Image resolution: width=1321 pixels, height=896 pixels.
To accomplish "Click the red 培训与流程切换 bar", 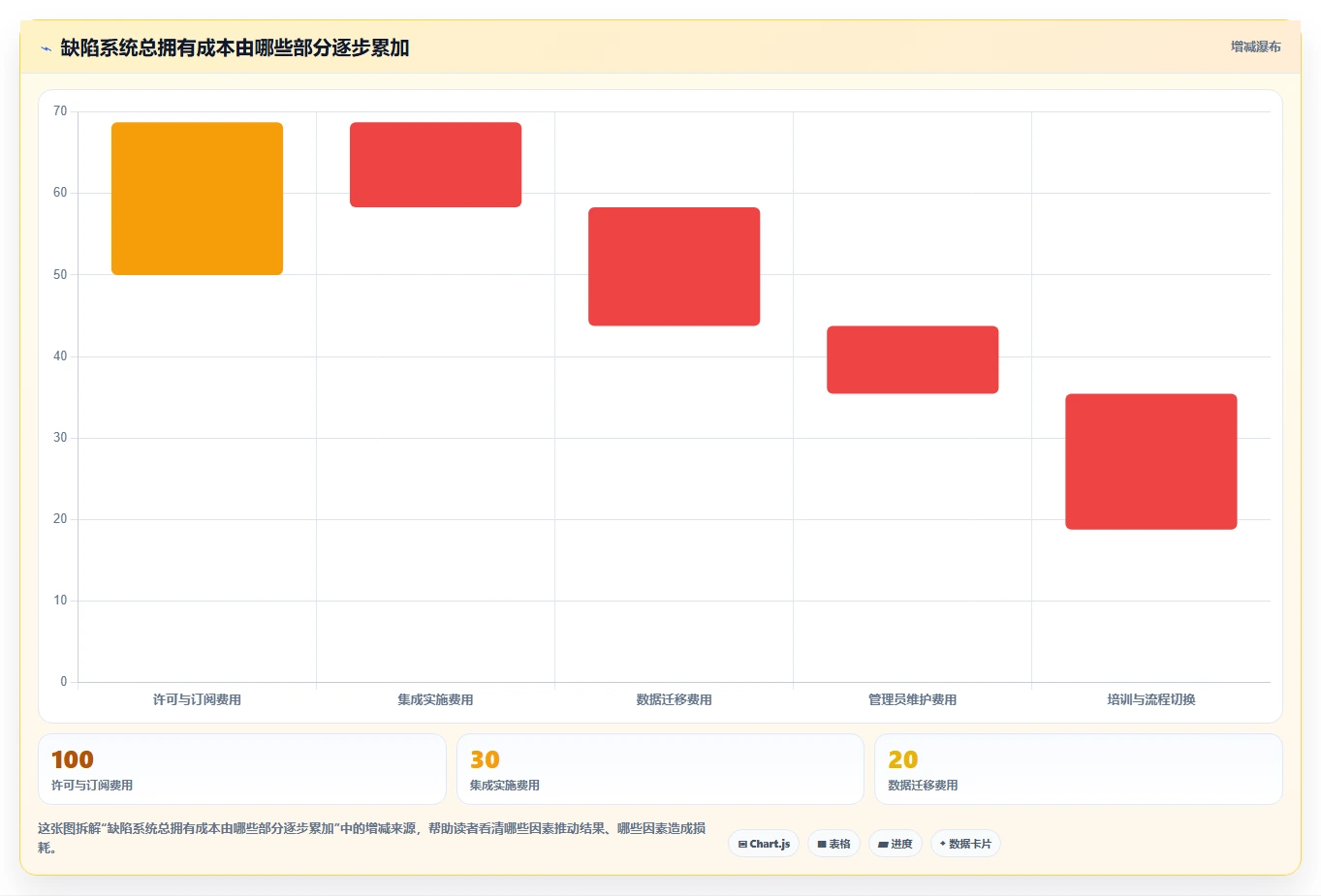I will [x=1150, y=461].
